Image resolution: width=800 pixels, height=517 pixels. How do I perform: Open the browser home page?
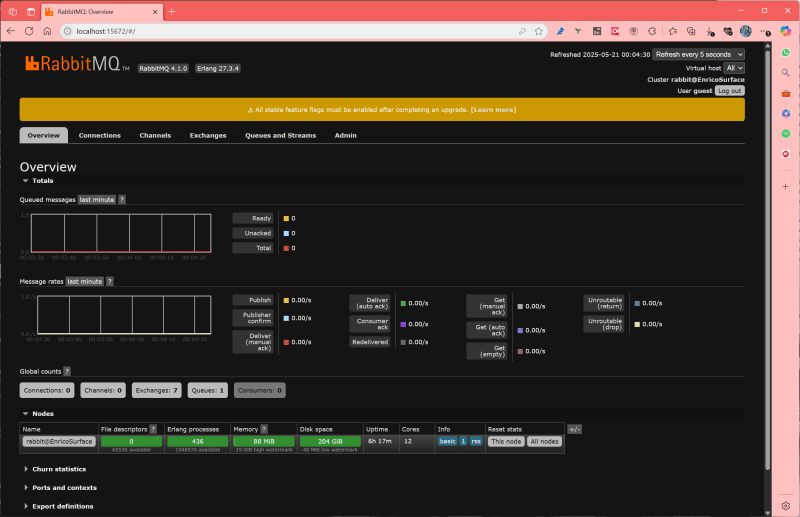pos(47,31)
